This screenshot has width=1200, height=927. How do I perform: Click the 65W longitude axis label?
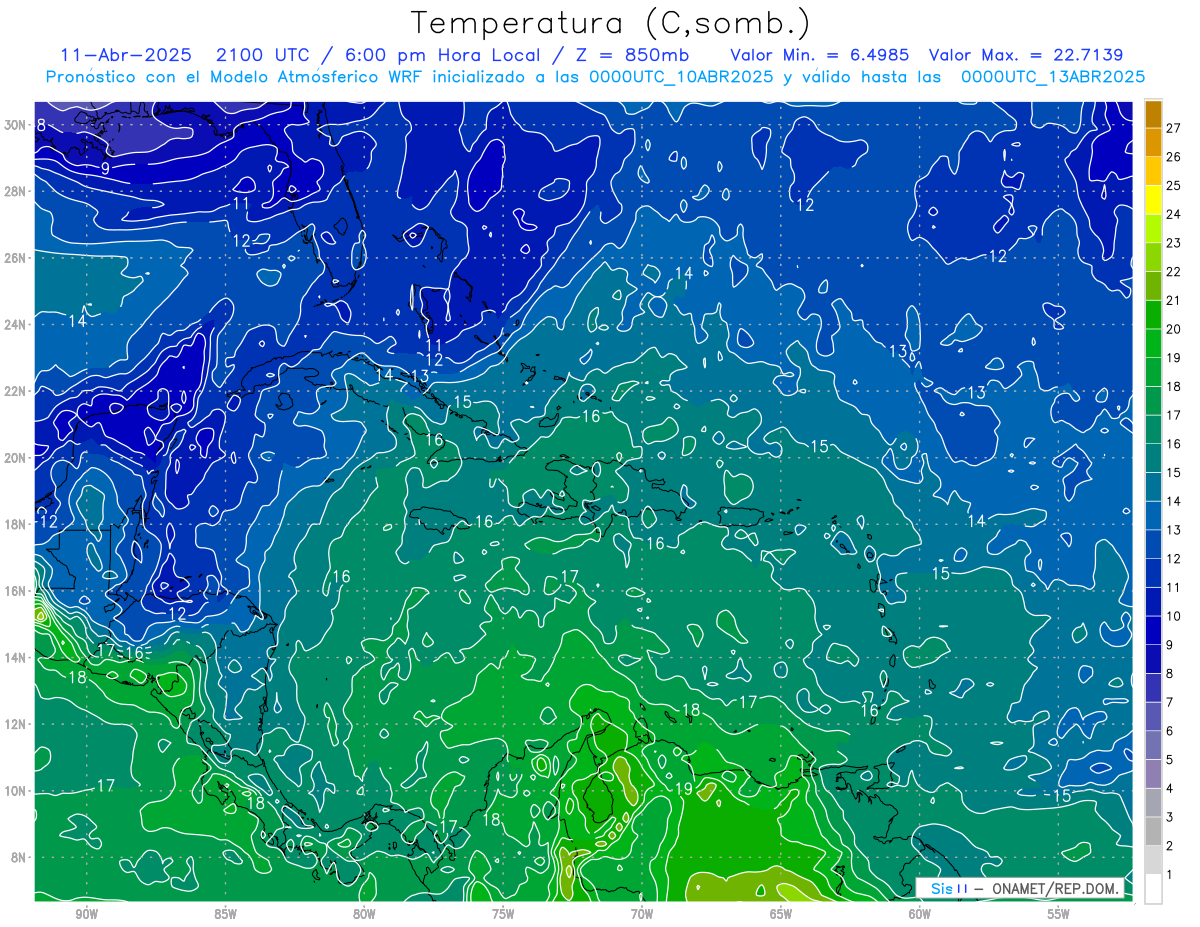coord(781,914)
